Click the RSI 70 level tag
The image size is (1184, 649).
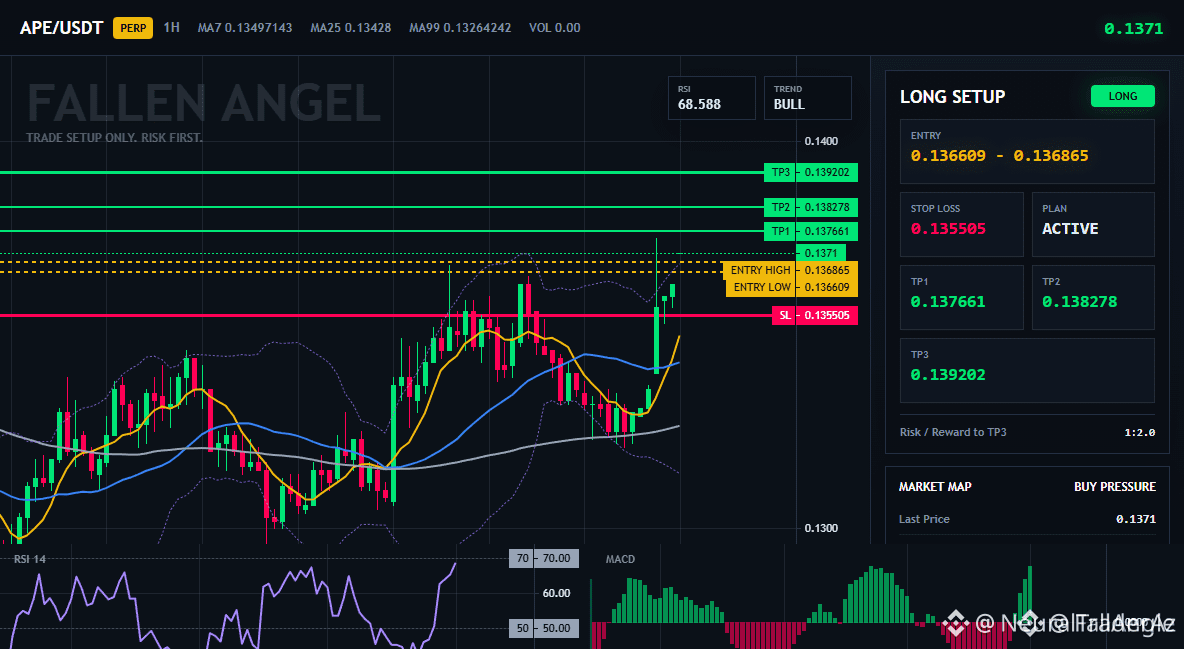544,558
